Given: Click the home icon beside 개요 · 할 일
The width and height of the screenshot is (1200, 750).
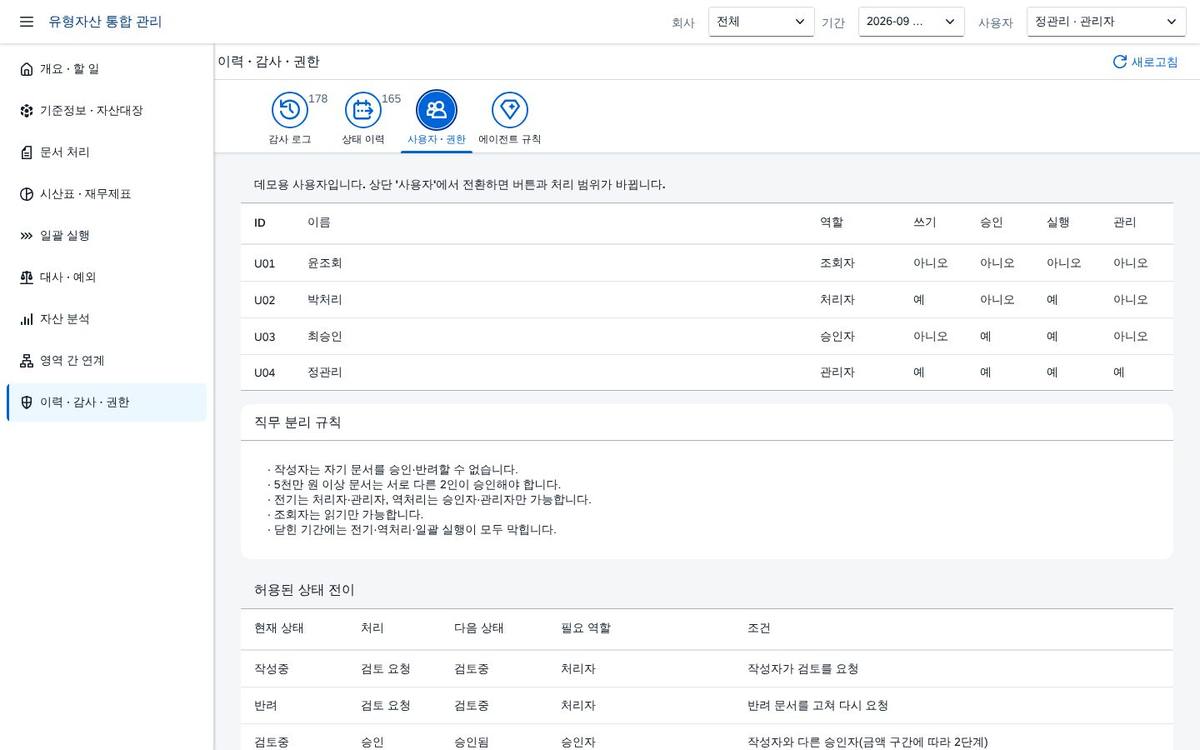Looking at the screenshot, I should pyautogui.click(x=26, y=69).
